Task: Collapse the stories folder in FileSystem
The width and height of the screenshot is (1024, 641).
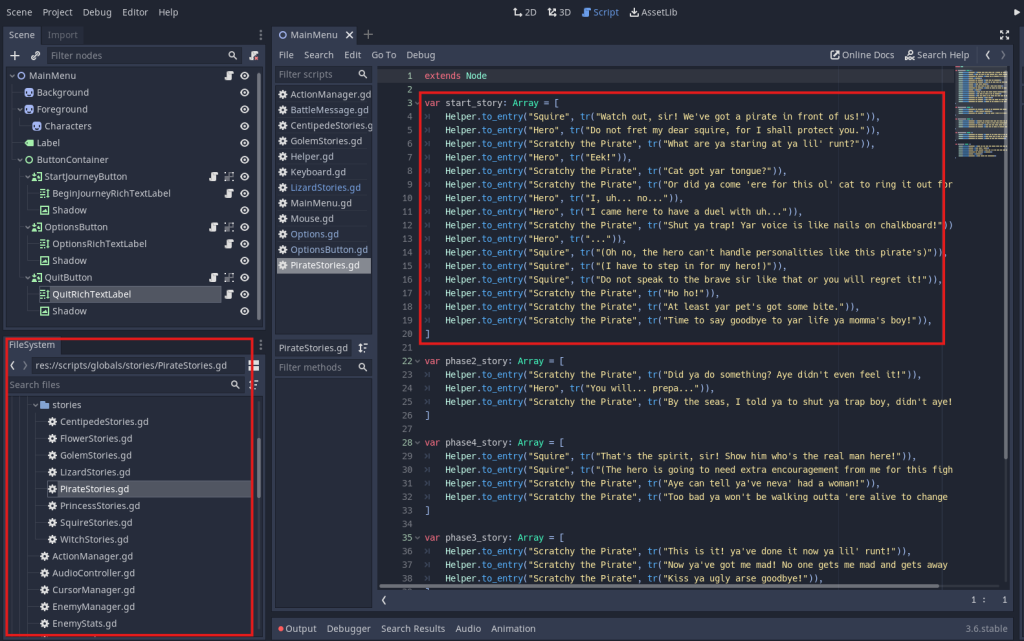Action: (34, 405)
